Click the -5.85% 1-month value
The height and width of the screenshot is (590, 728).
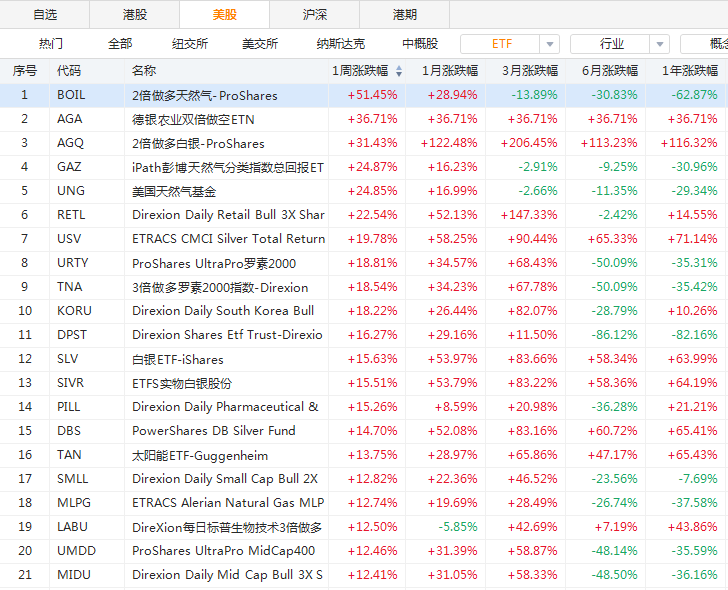click(x=458, y=526)
